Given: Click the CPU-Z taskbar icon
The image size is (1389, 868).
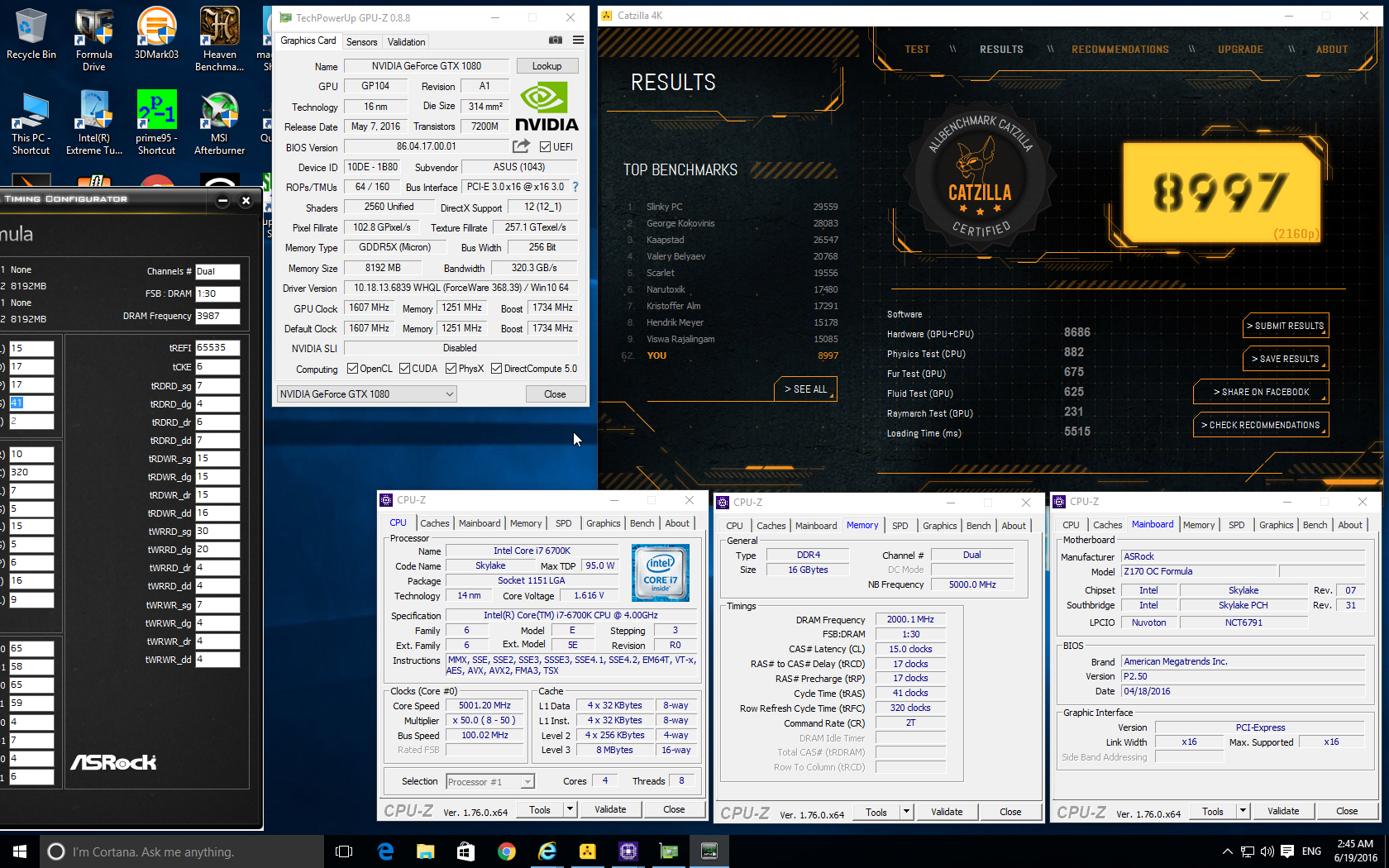Looking at the screenshot, I should [x=628, y=851].
